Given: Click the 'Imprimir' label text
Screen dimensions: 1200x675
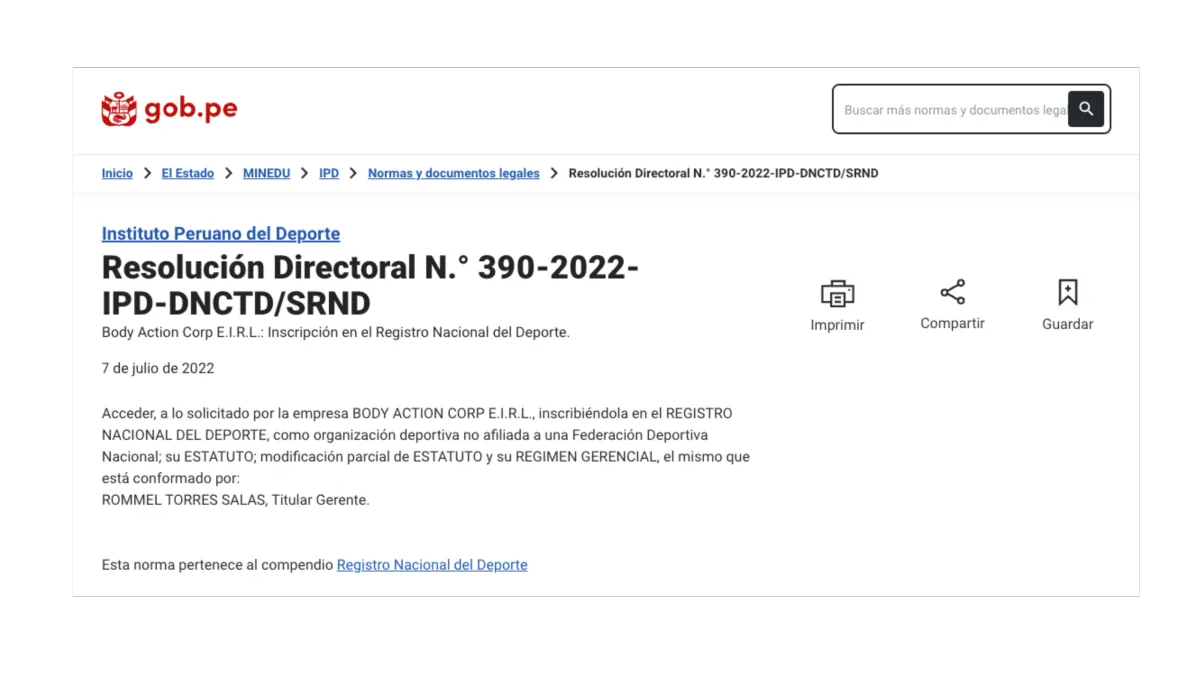Looking at the screenshot, I should pos(837,325).
